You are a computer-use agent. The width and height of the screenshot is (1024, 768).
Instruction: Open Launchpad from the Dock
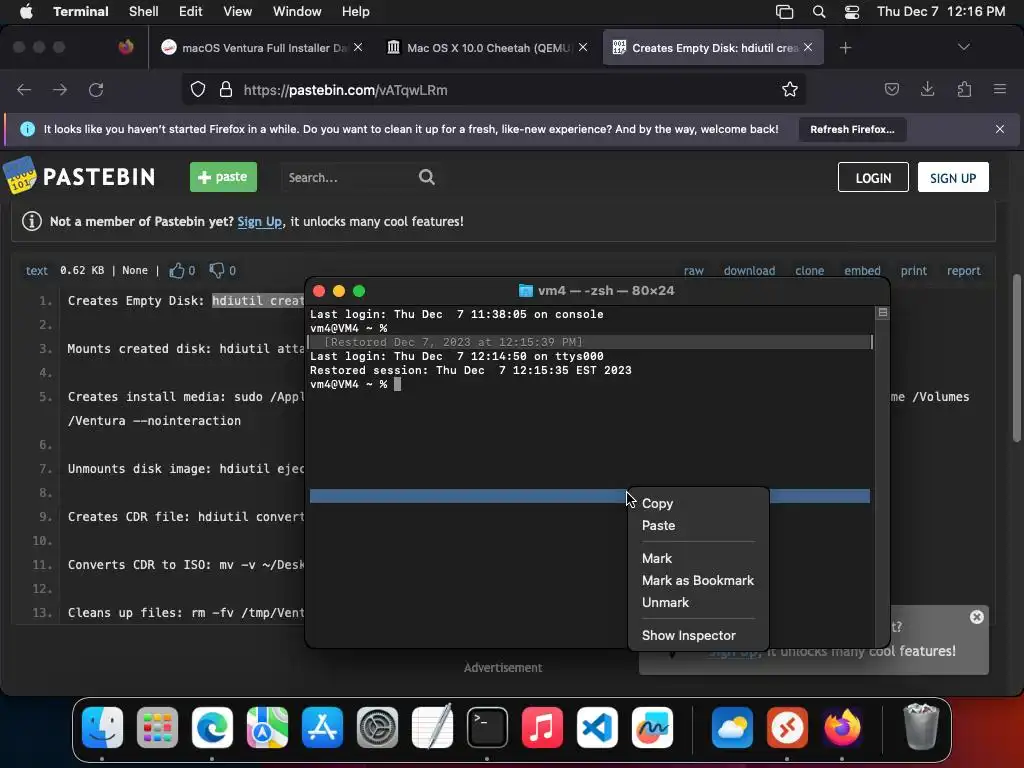click(x=157, y=728)
